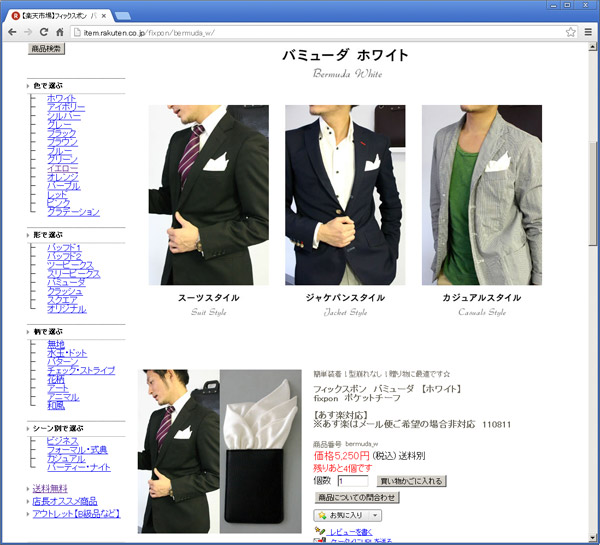Image resolution: width=600 pixels, height=545 pixels.
Task: Open the パッフド2 shape link
Action: (x=64, y=256)
